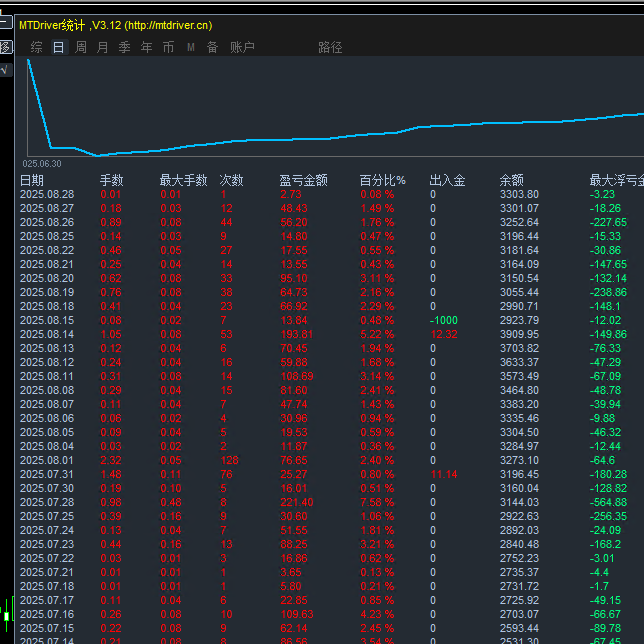The image size is (644, 644).
Task: Select the 2025.07.28 date cell
Action: (x=47, y=502)
